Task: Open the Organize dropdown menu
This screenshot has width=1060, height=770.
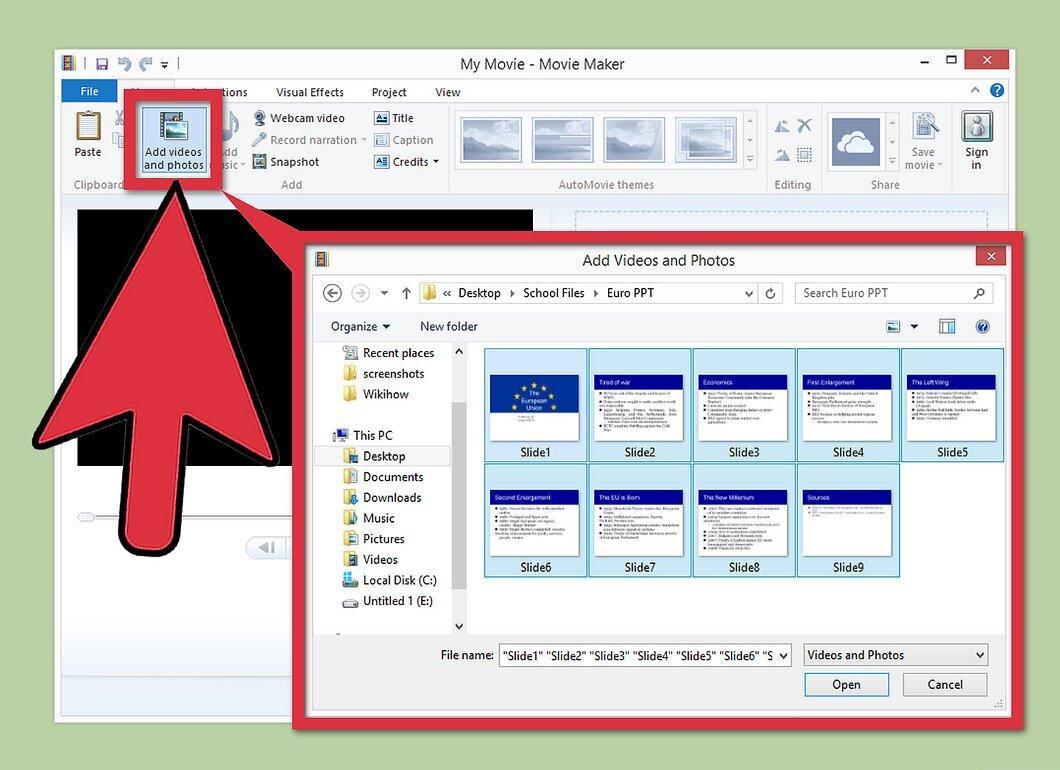Action: point(360,327)
